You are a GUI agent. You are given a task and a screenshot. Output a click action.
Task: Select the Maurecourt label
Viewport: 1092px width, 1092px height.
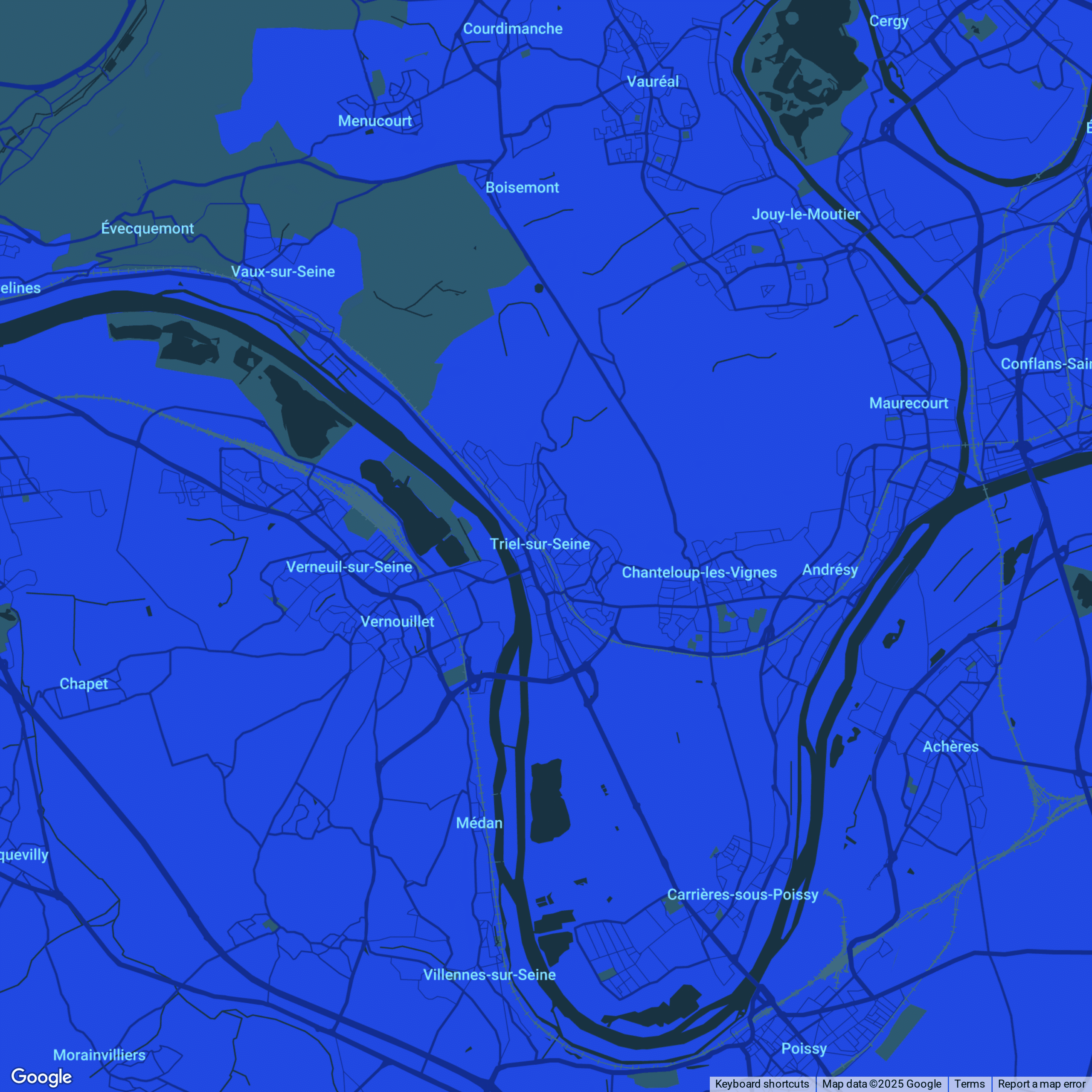click(909, 404)
